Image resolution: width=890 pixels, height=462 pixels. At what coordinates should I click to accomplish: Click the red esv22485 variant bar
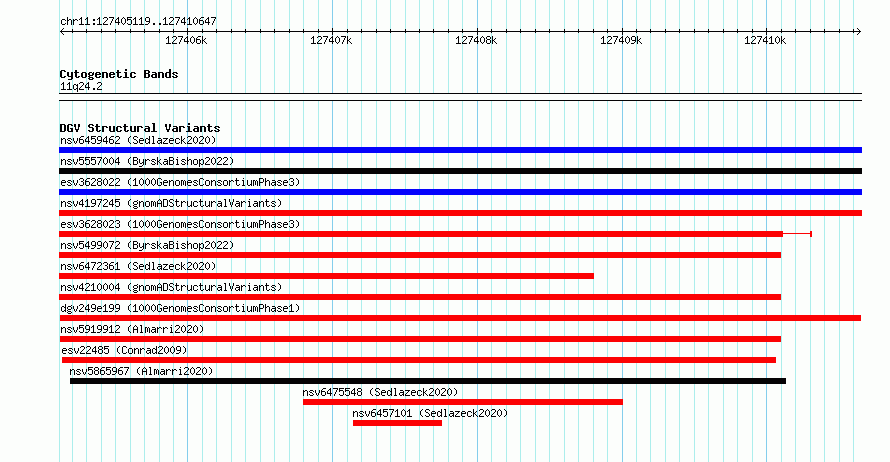click(419, 360)
